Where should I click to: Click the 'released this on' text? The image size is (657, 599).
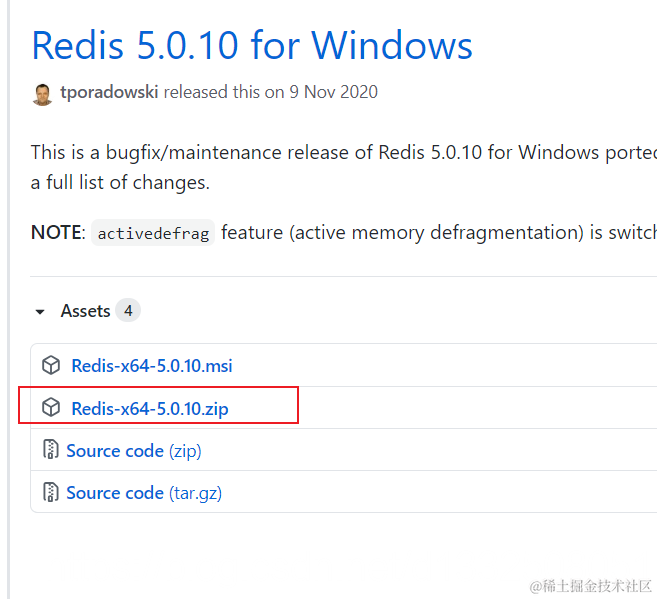pos(223,93)
